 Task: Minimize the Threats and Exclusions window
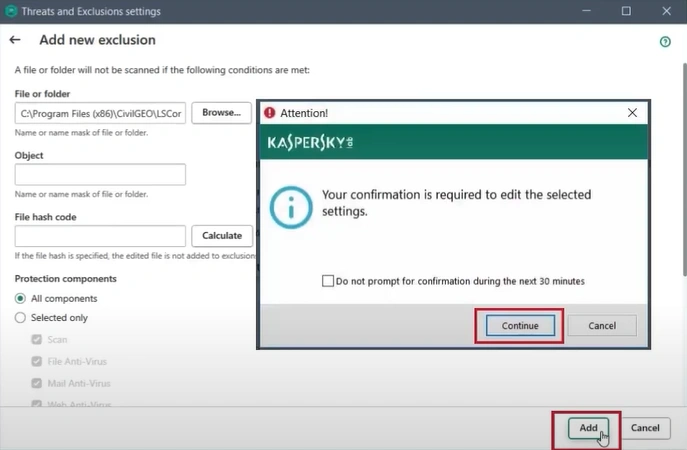pos(586,11)
